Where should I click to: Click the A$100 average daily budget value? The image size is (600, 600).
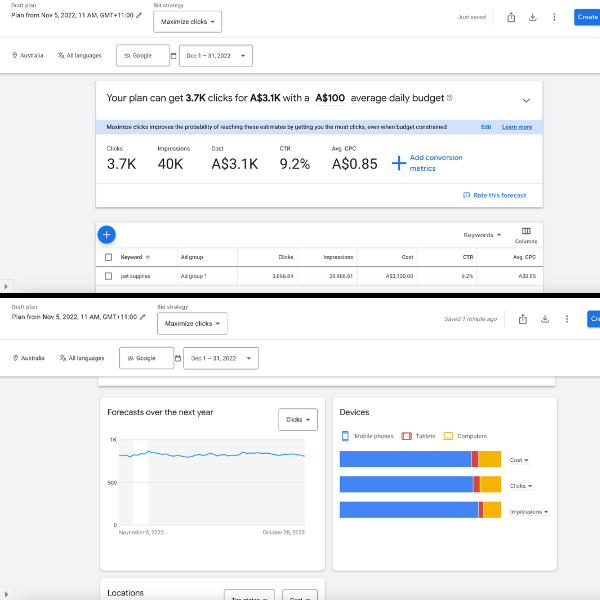point(330,98)
